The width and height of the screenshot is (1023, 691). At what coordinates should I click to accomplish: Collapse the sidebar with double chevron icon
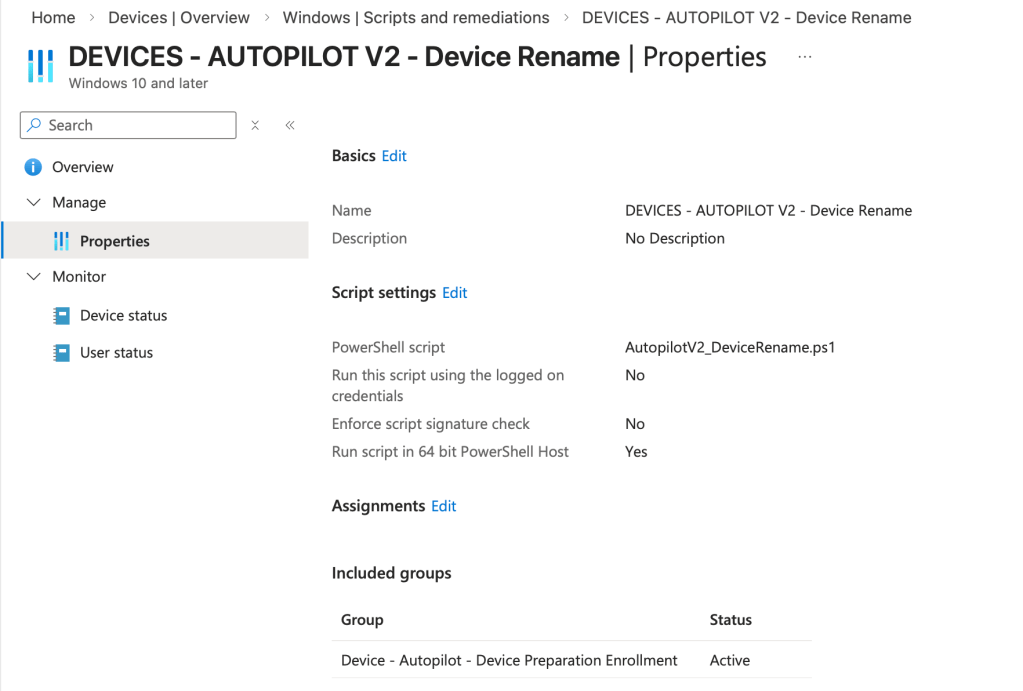coord(290,125)
